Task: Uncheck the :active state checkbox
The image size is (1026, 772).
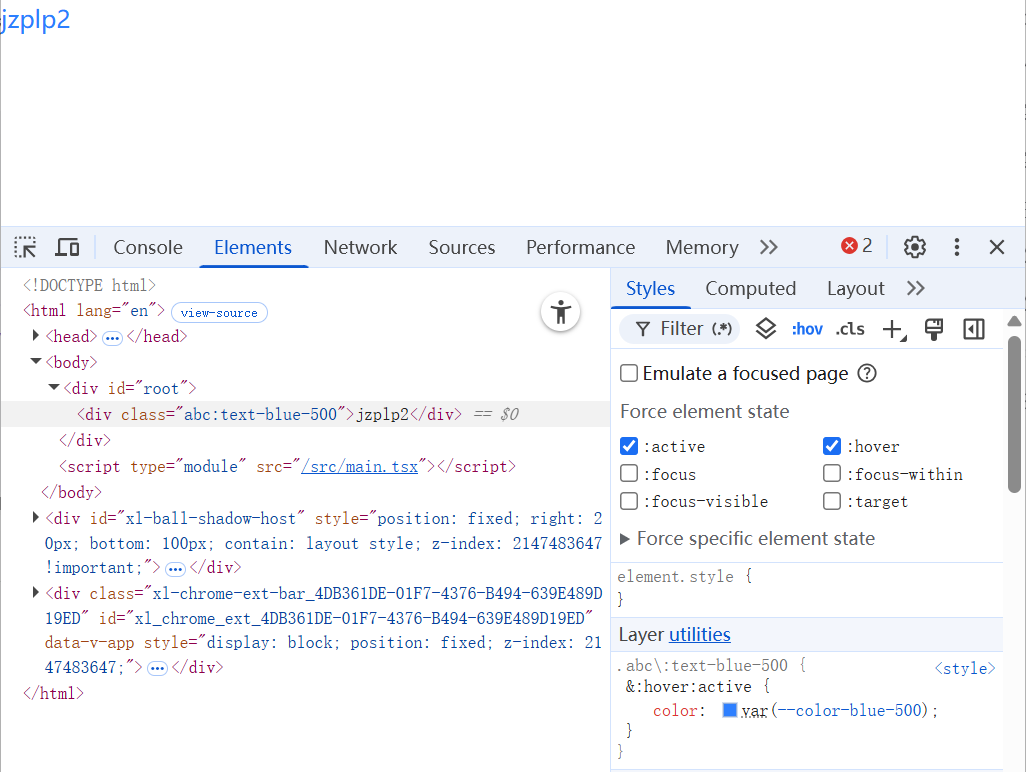Action: coord(629,446)
